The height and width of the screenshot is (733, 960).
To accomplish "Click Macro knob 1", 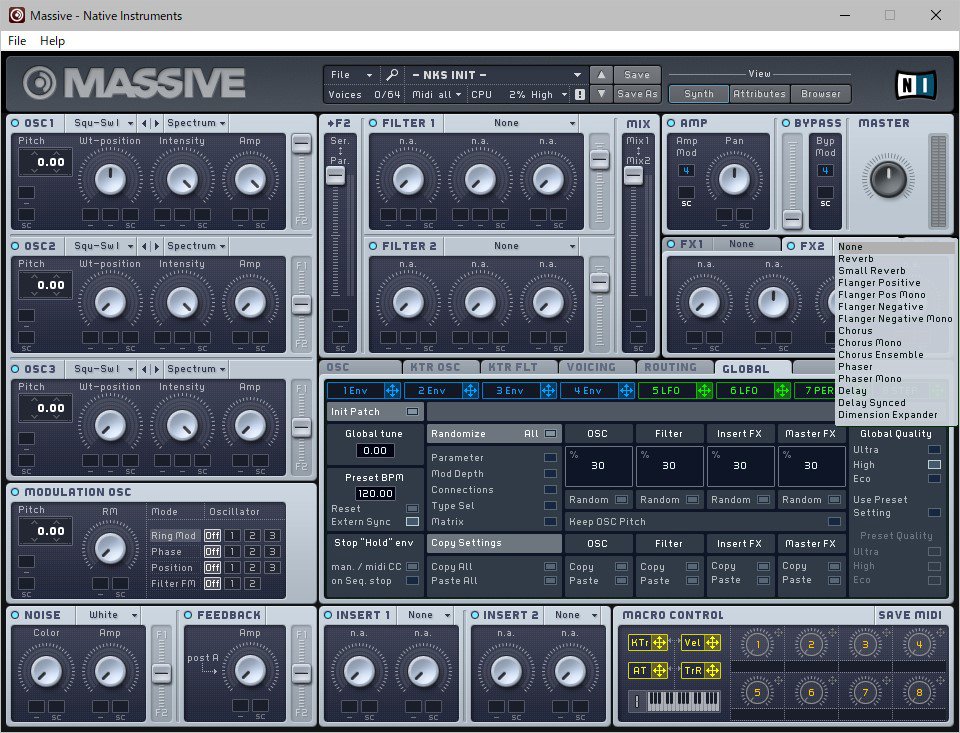I will [x=757, y=644].
